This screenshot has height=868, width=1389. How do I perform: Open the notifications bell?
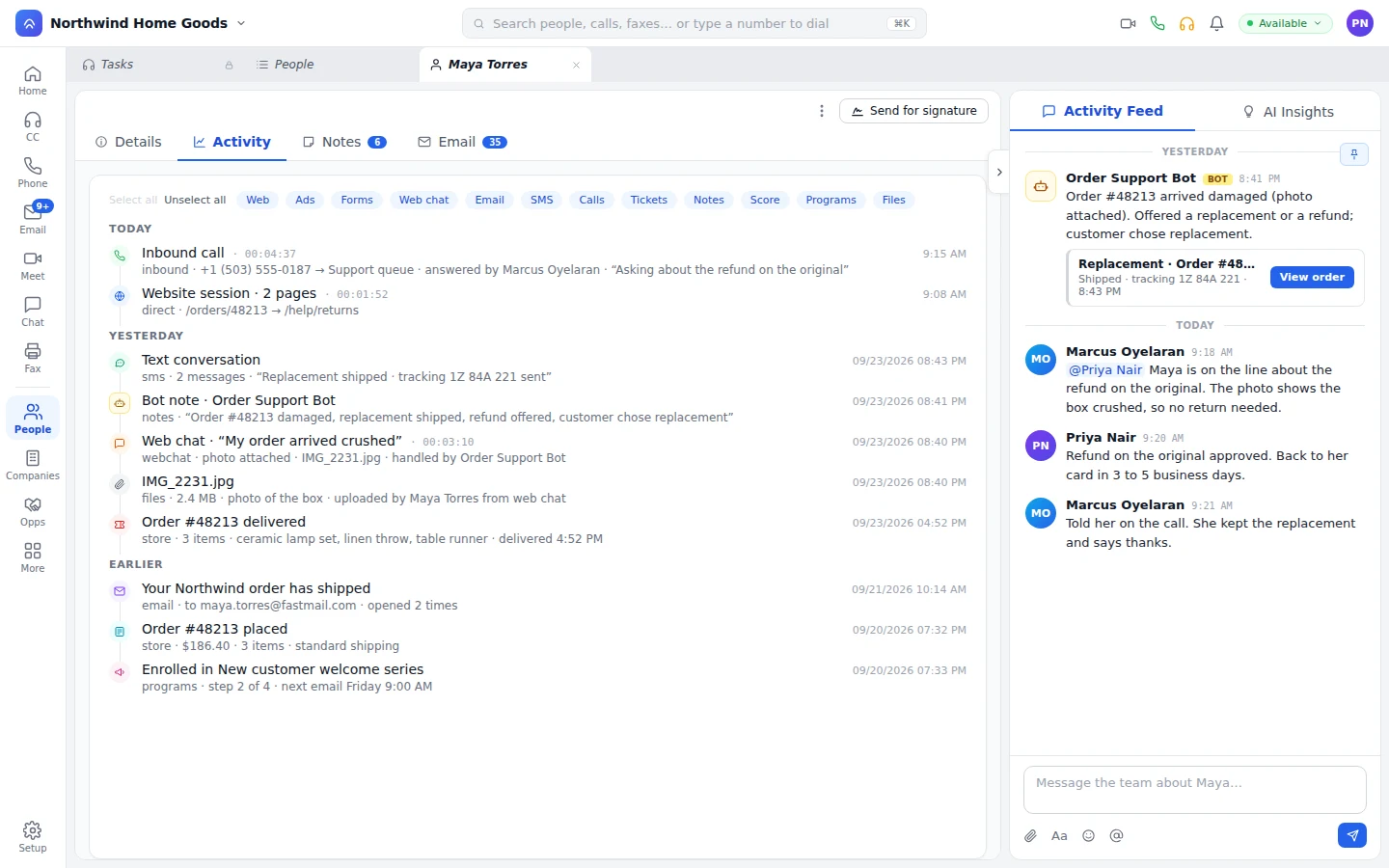coord(1216,23)
